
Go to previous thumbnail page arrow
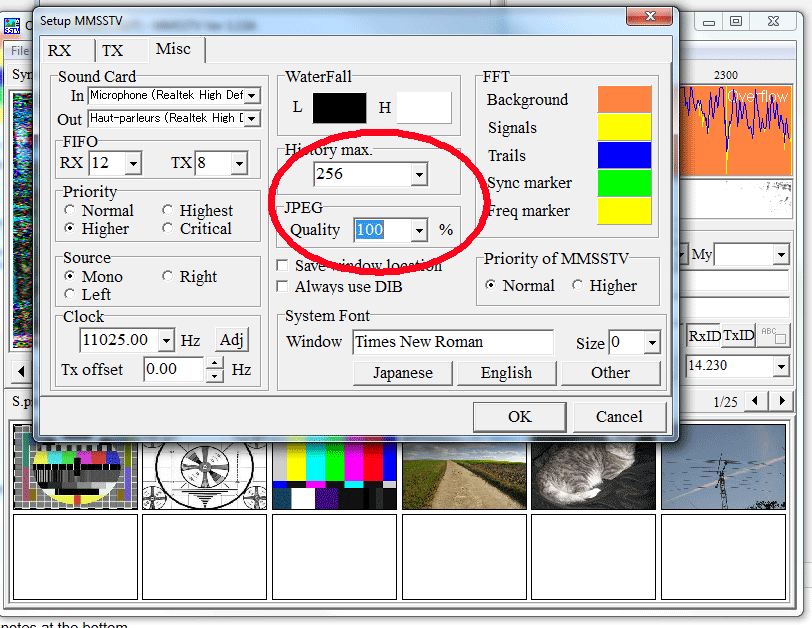point(755,401)
